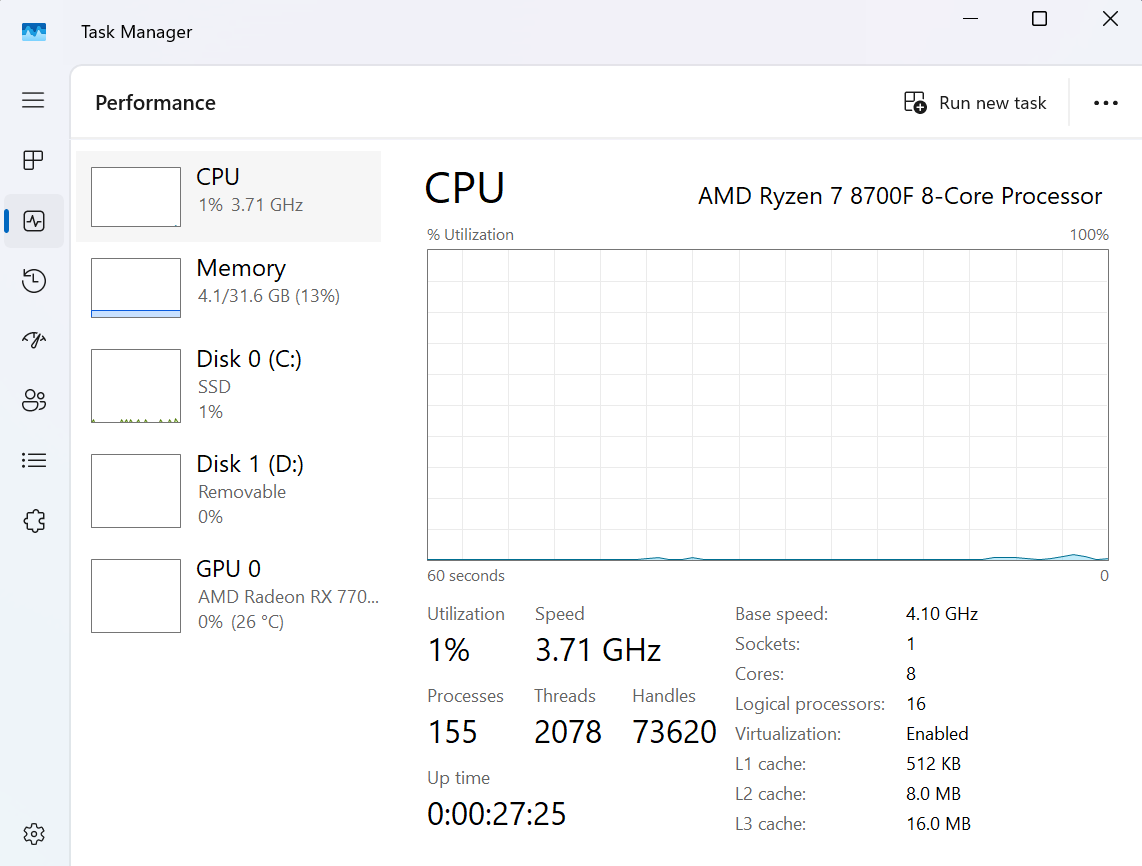Open Task Manager settings gear
The image size is (1142, 866).
[x=34, y=834]
